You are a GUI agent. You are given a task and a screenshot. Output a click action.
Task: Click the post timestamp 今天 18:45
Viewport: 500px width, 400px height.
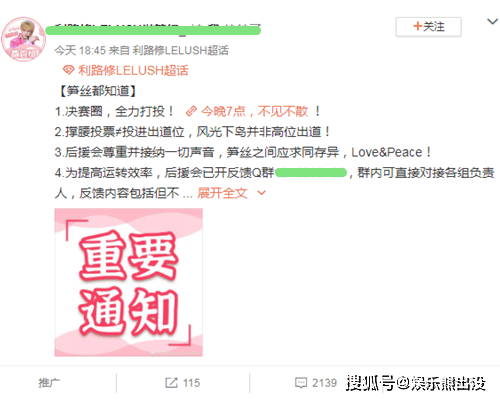[80, 50]
